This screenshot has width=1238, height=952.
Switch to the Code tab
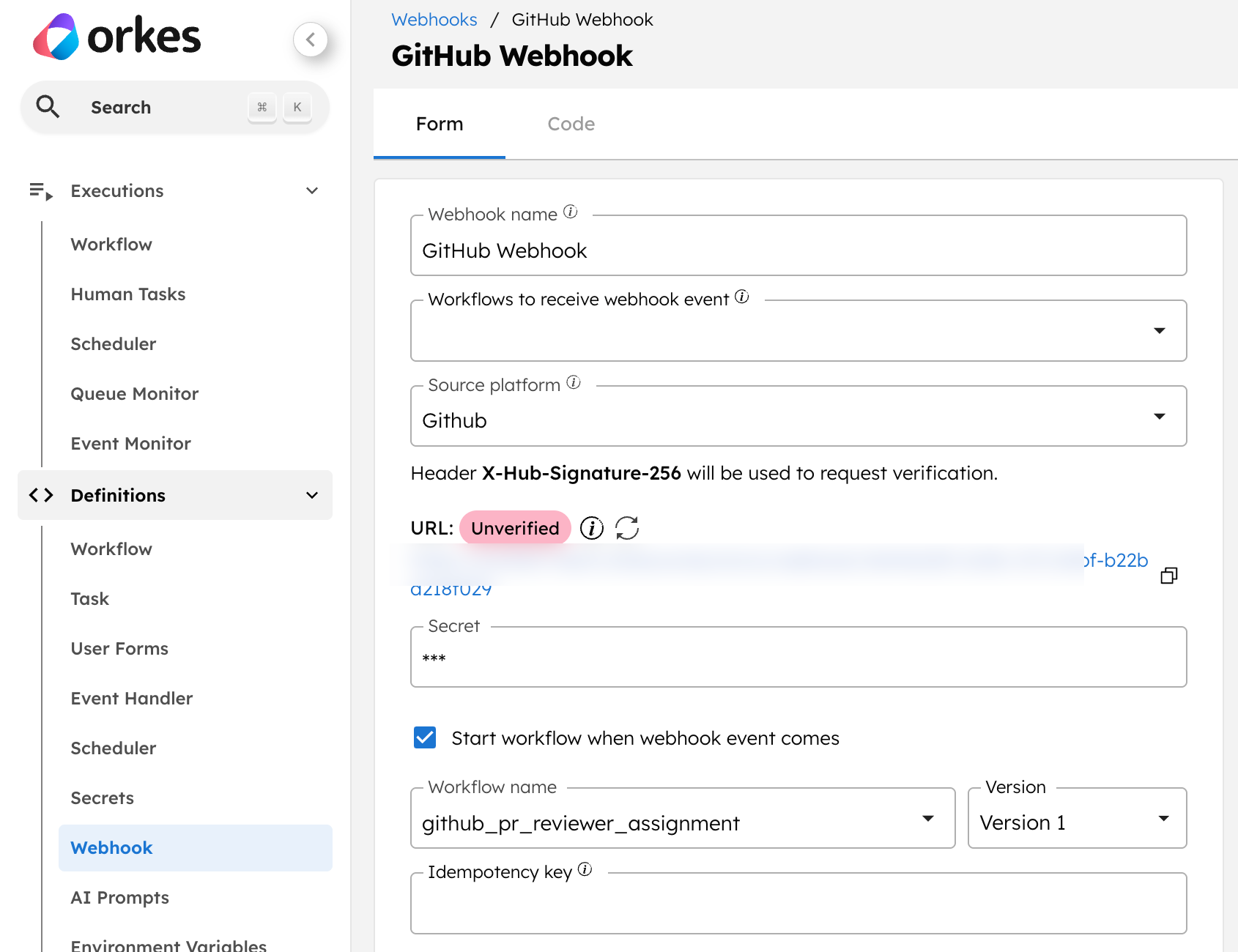click(571, 124)
